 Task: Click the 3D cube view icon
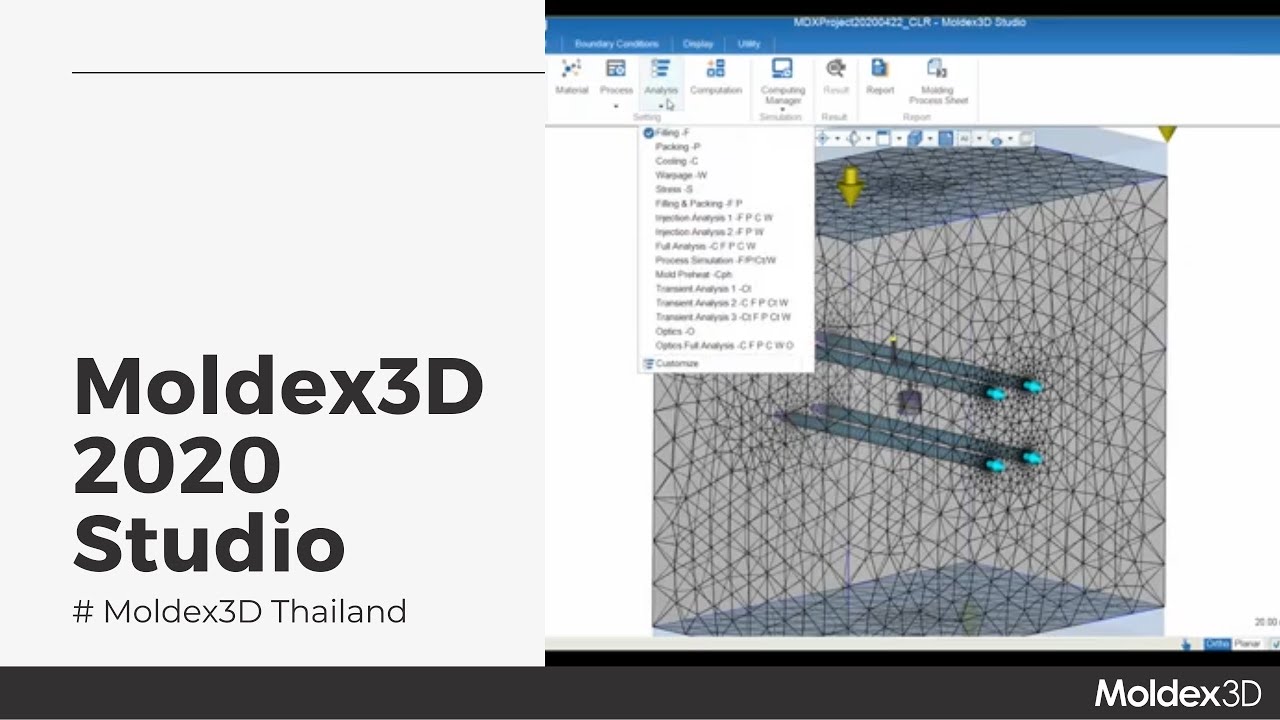[915, 139]
